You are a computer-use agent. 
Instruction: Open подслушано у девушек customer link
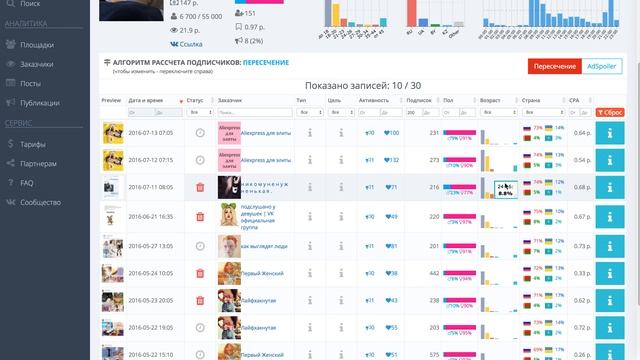click(258, 217)
